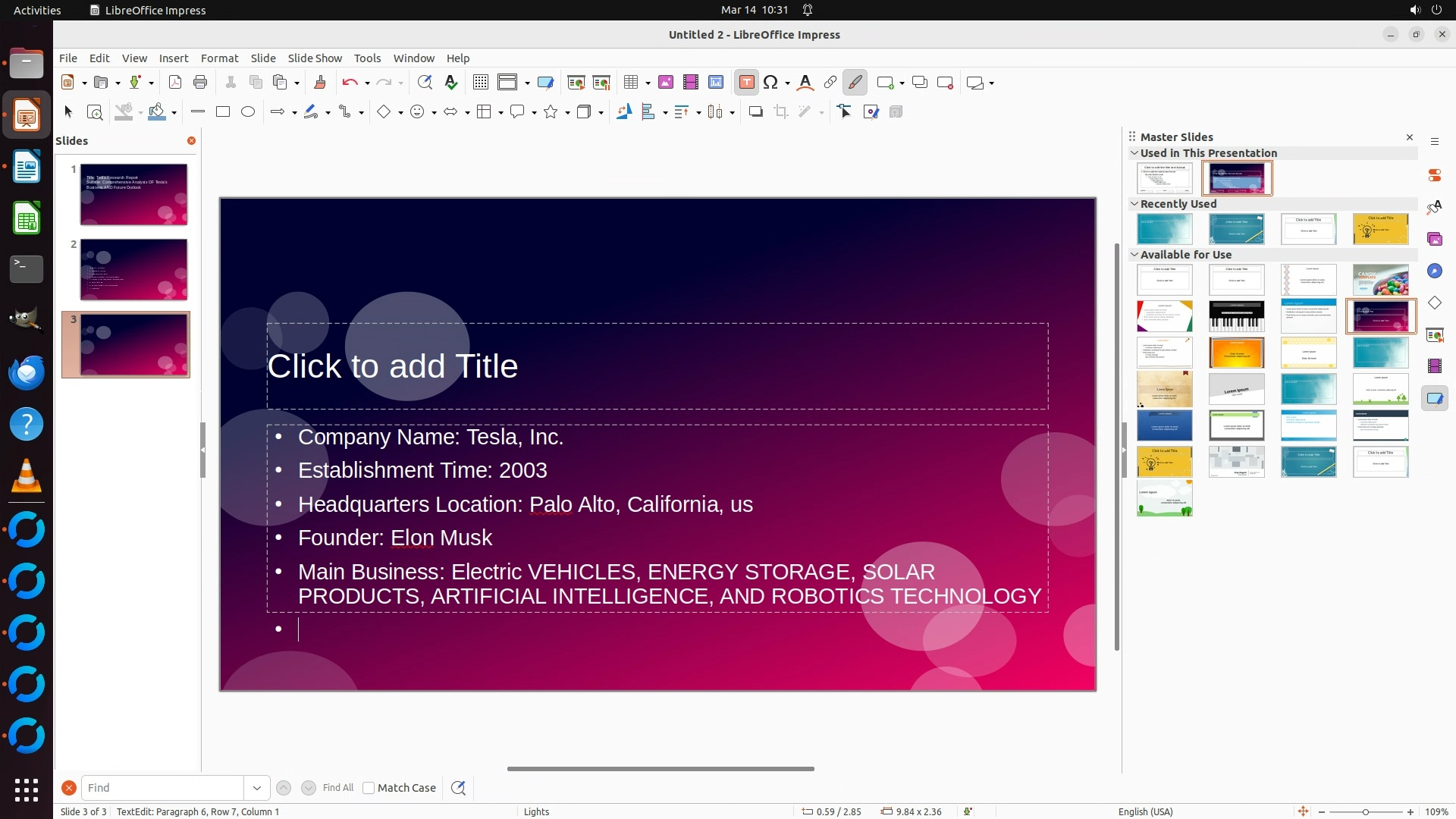Toggle the Display Grid icon
The image size is (1456, 819).
481,83
